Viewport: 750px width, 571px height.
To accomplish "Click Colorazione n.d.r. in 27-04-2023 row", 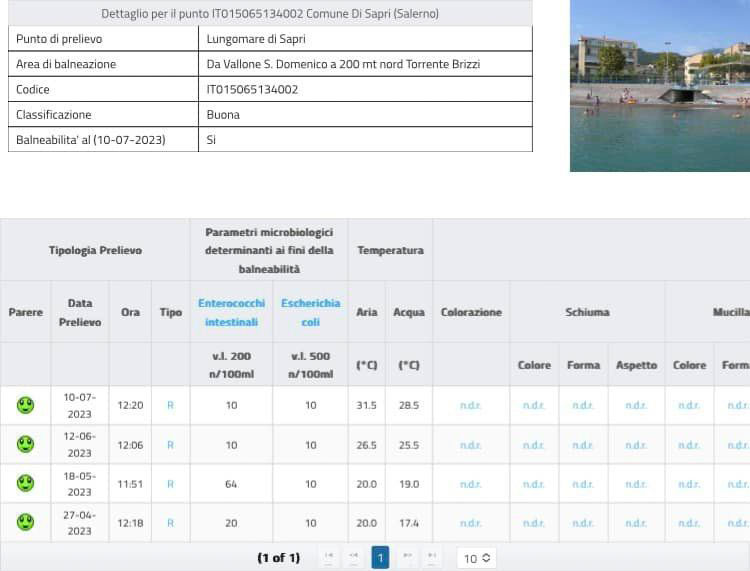I will point(470,523).
